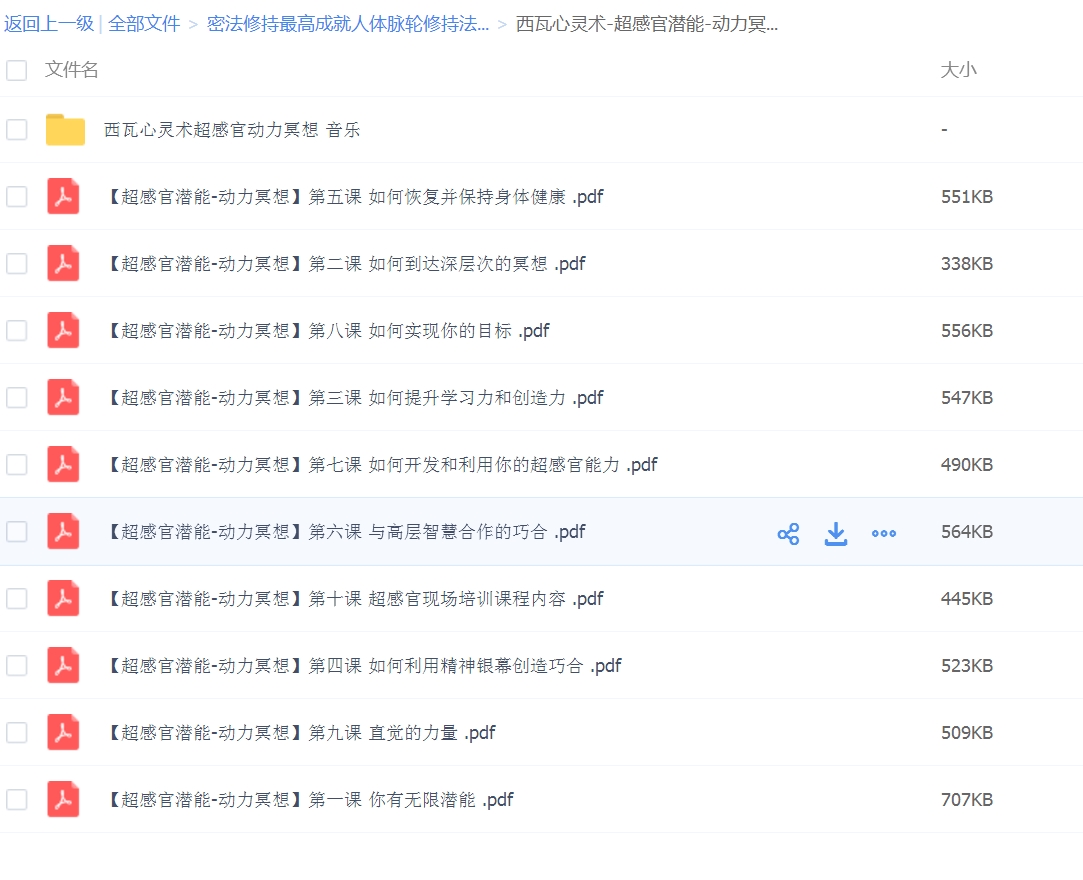Click the yellow folder icon for 音乐
This screenshot has width=1083, height=880.
[65, 130]
